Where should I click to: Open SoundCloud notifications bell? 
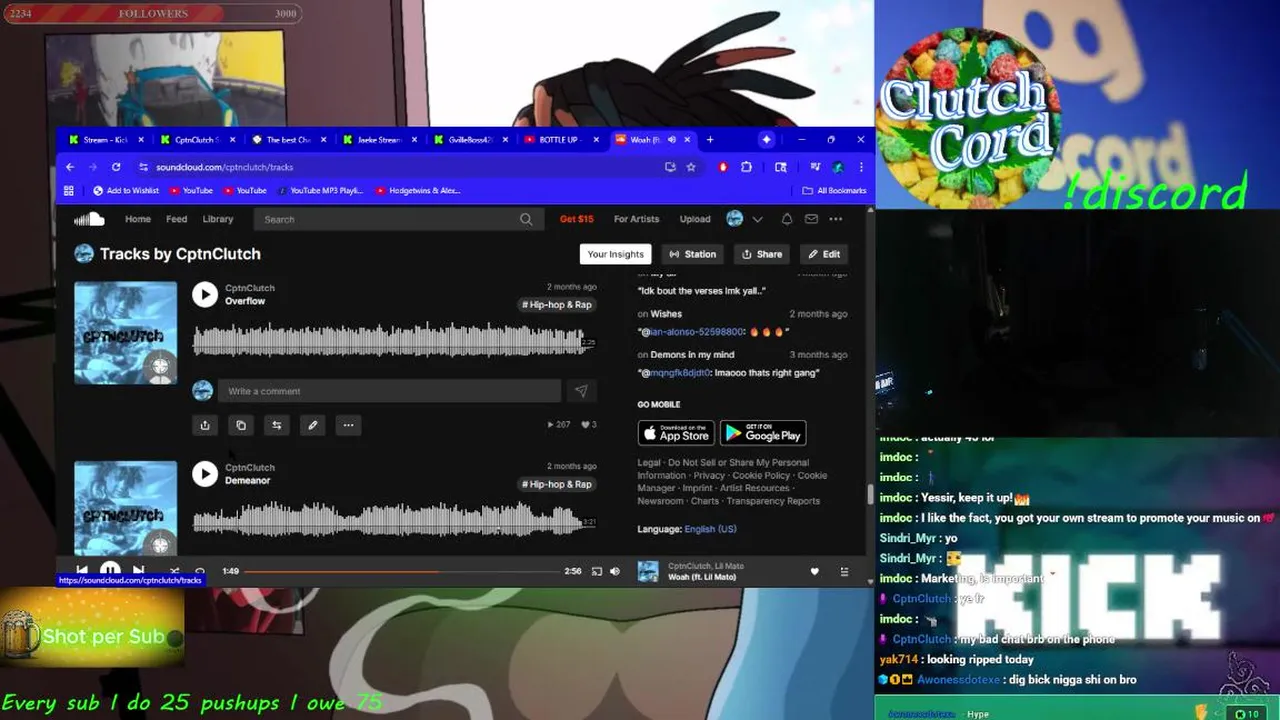click(787, 219)
